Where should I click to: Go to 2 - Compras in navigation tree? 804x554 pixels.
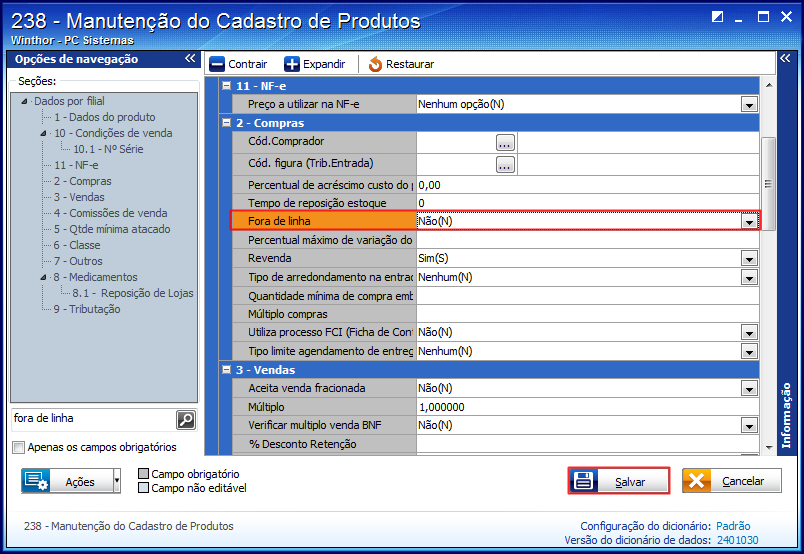[83, 181]
